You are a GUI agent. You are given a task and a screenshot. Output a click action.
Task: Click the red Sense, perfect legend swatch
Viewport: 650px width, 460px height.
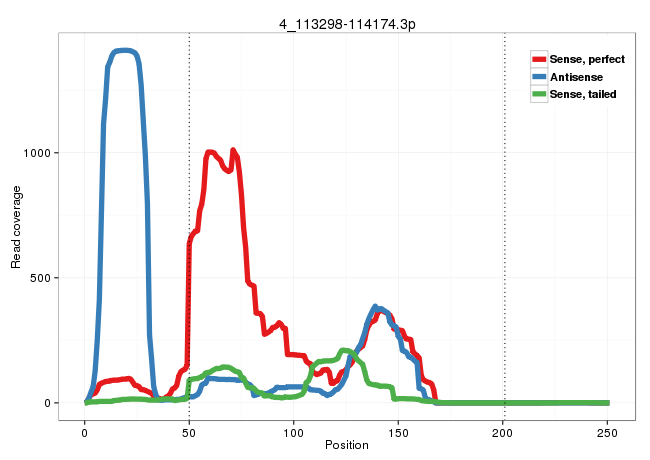click(538, 60)
